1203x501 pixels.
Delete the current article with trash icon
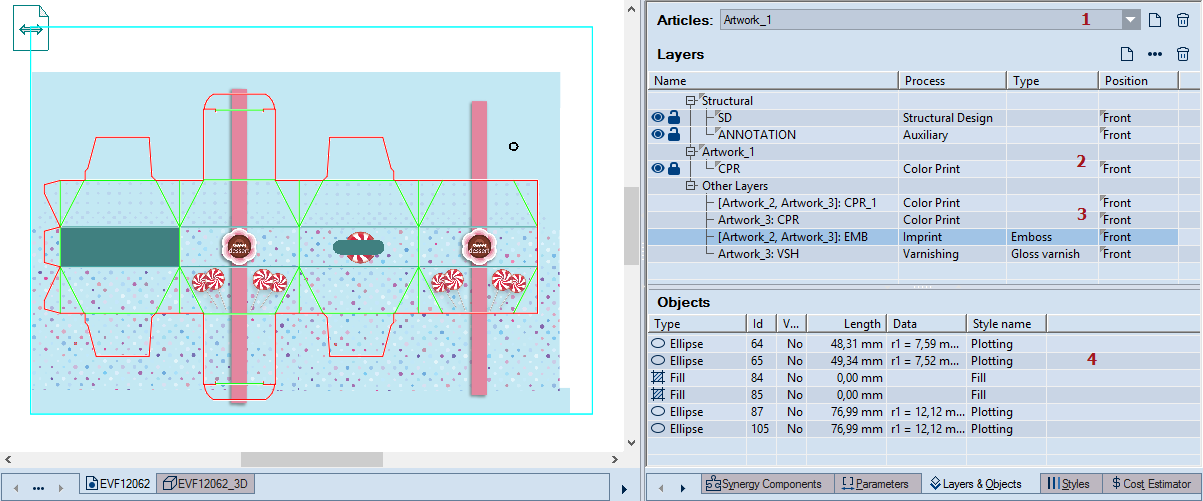coord(1183,20)
